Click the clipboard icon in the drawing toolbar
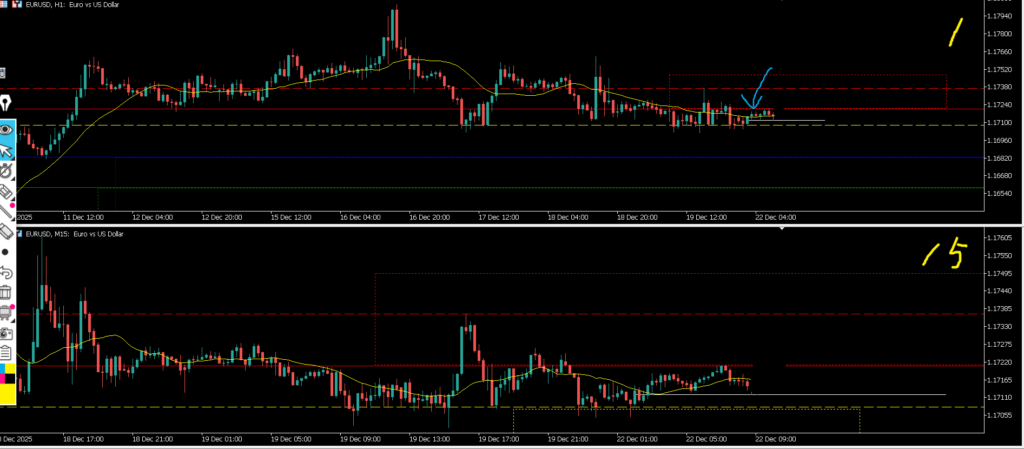 pos(6,352)
